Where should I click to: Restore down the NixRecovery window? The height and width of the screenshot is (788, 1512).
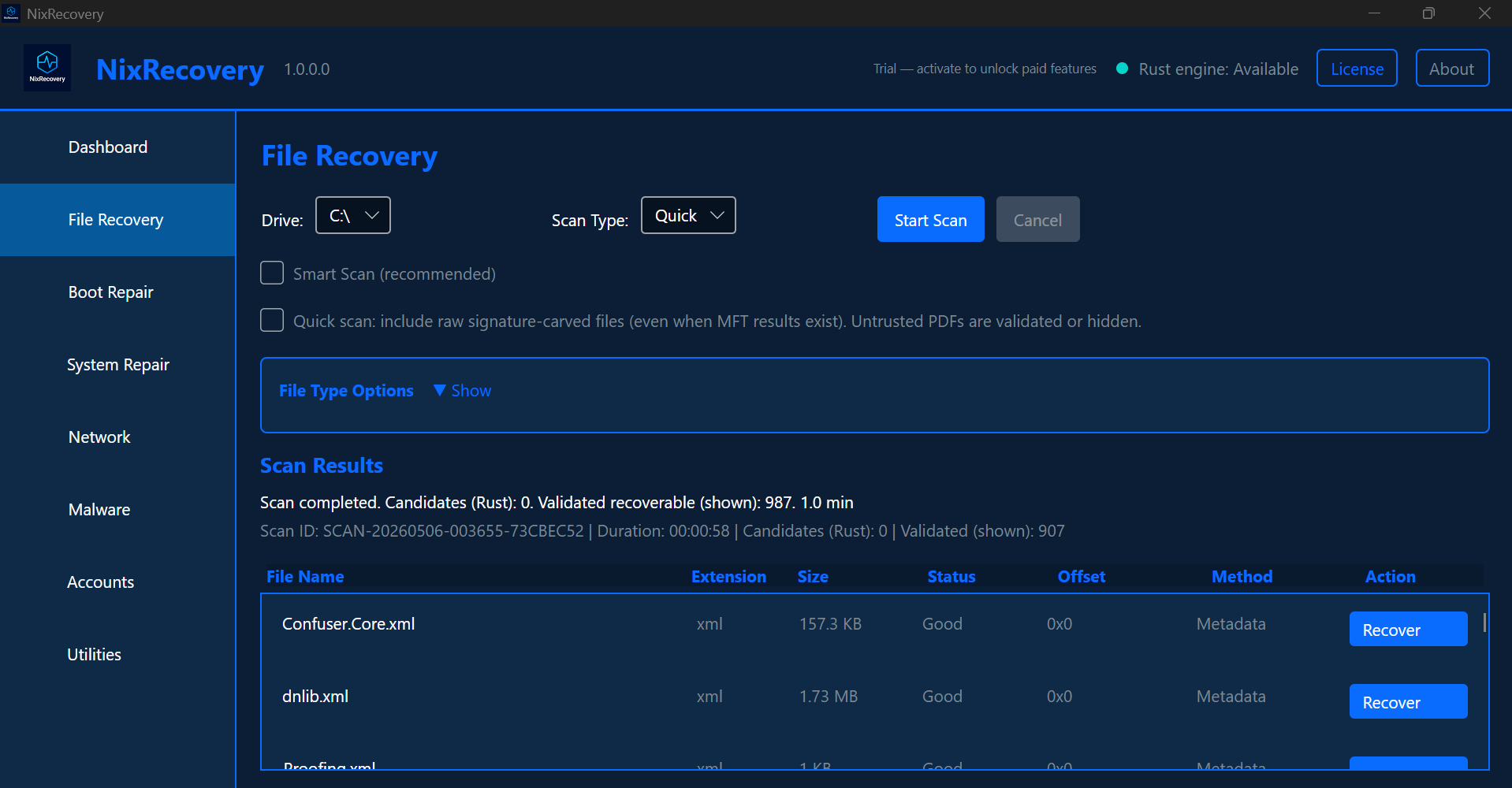[1428, 13]
